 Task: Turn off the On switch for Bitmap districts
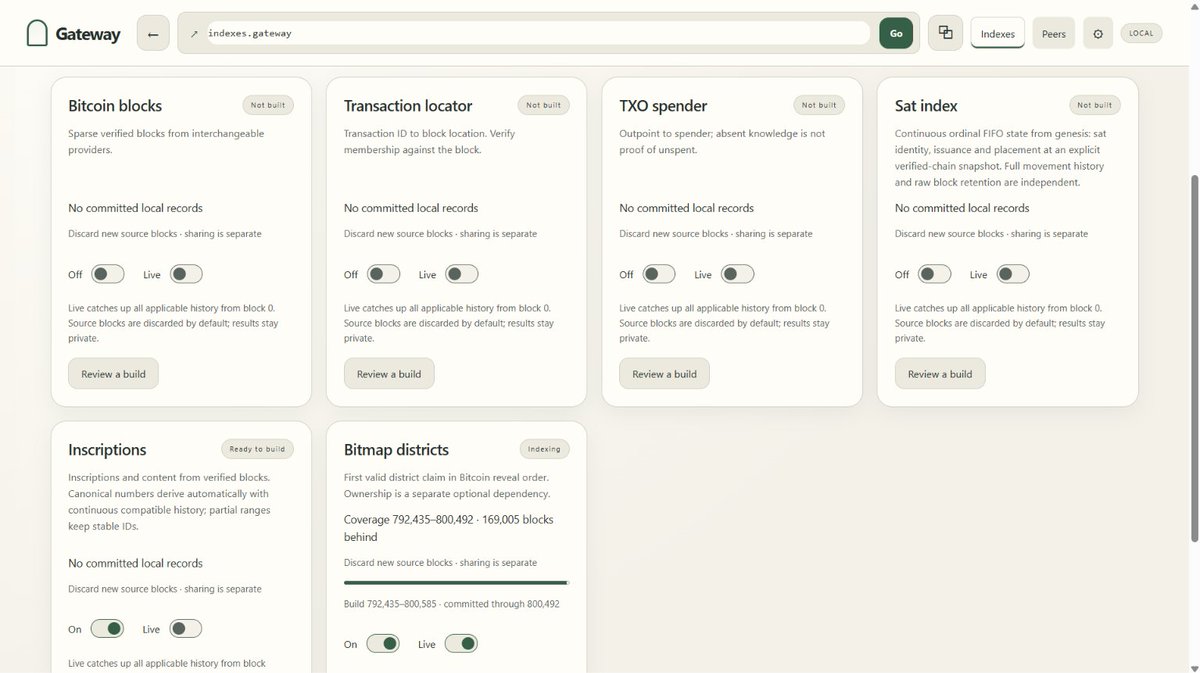coord(383,644)
